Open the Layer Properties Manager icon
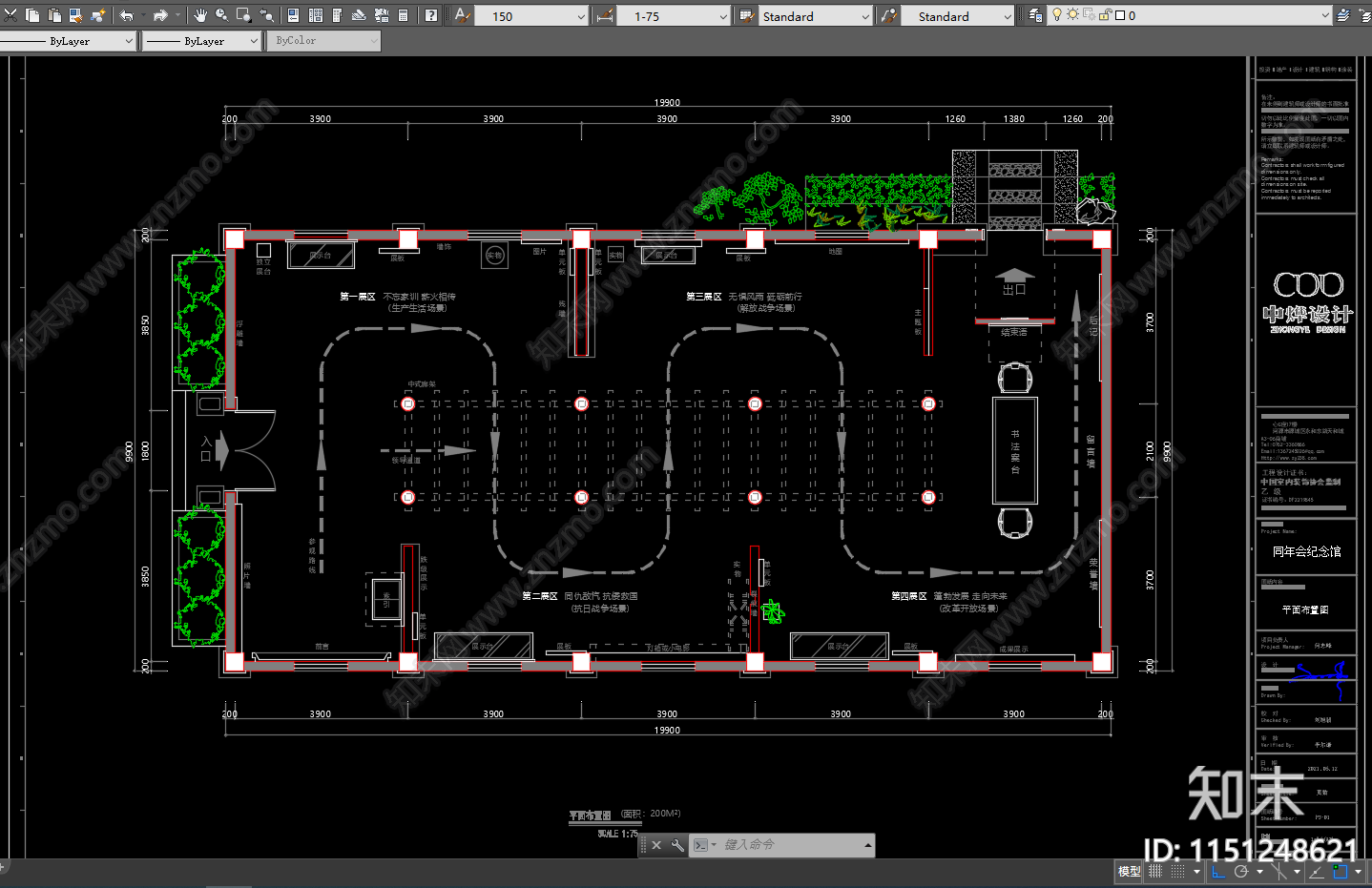This screenshot has height=888, width=1372. pos(1035,15)
